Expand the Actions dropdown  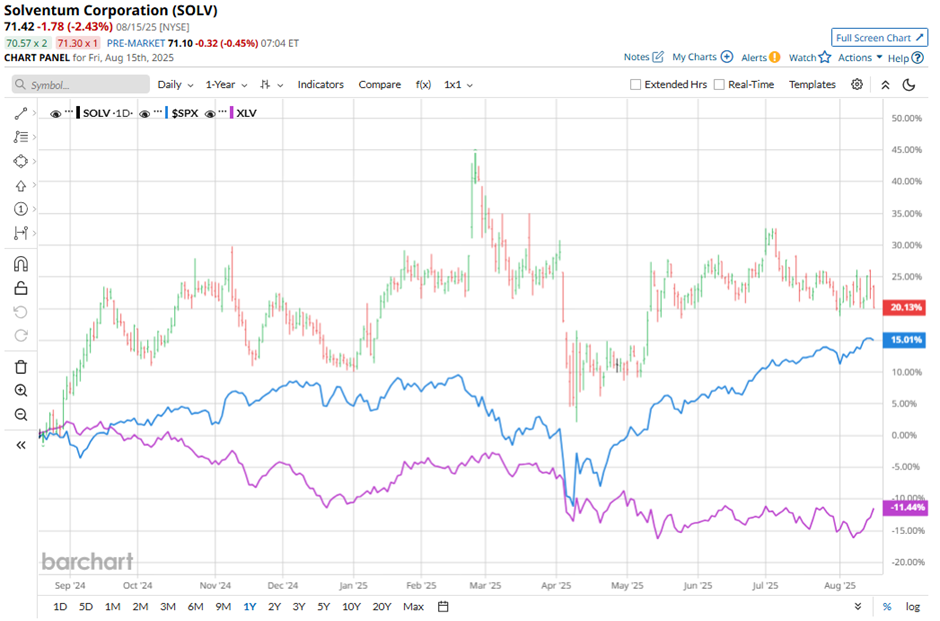click(860, 58)
